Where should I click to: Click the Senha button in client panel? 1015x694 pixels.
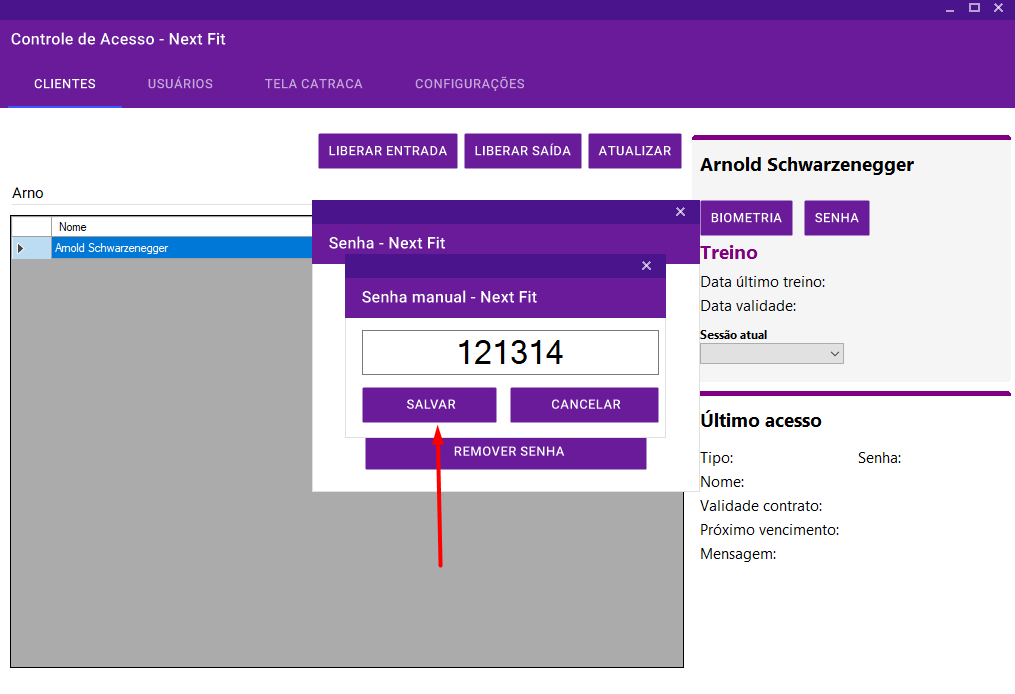836,218
